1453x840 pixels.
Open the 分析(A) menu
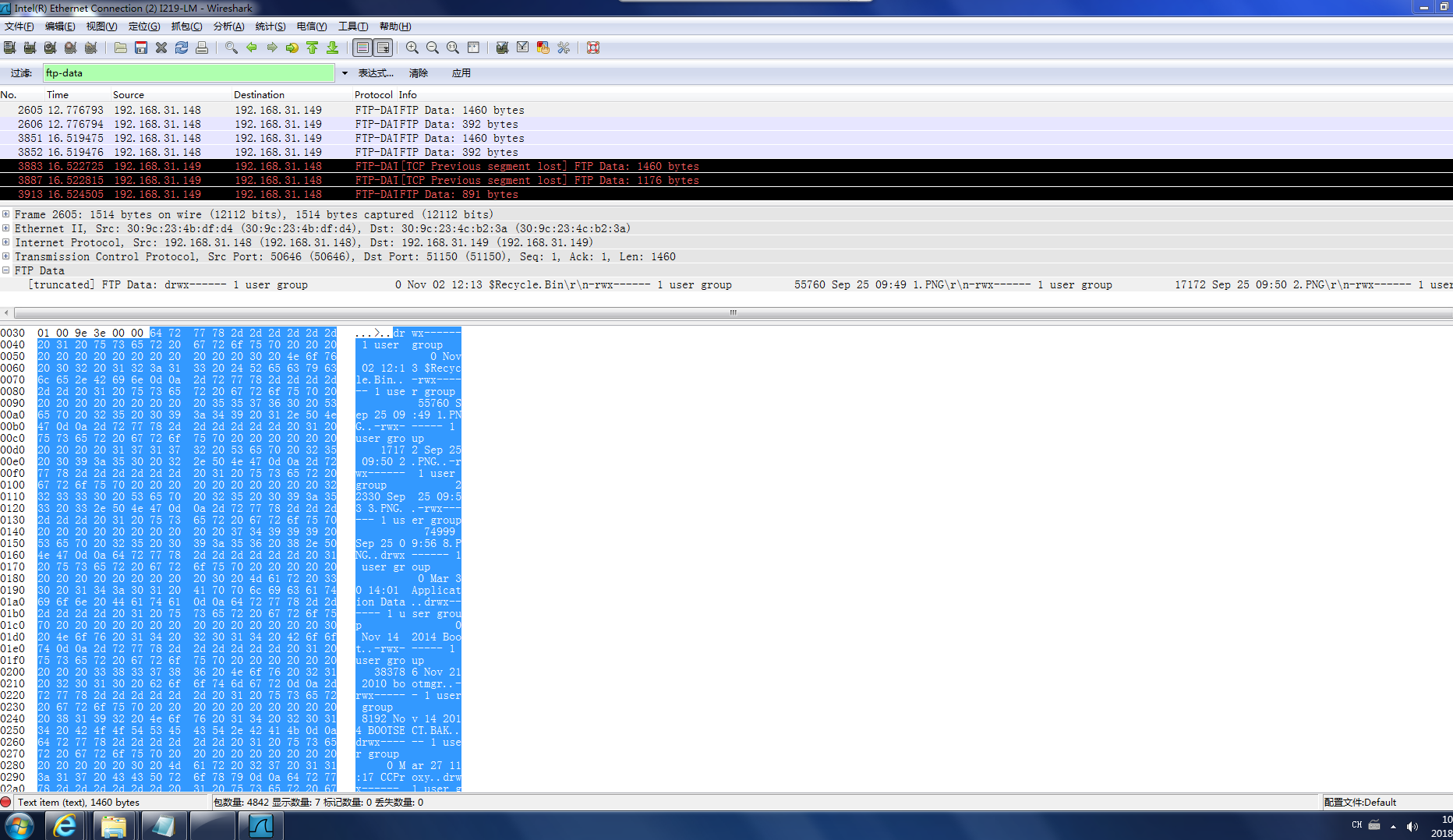click(228, 26)
